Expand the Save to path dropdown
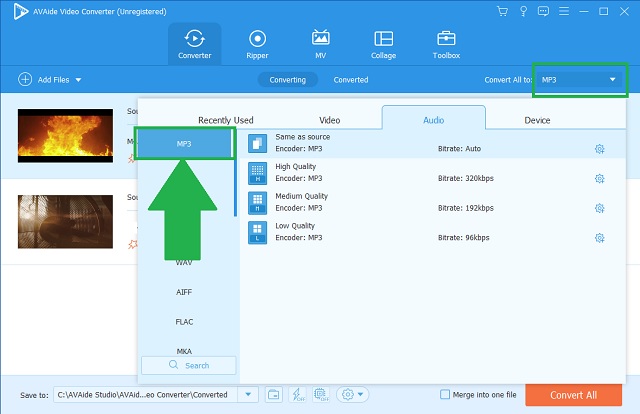Screen dimensions: 640x414 coord(248,394)
